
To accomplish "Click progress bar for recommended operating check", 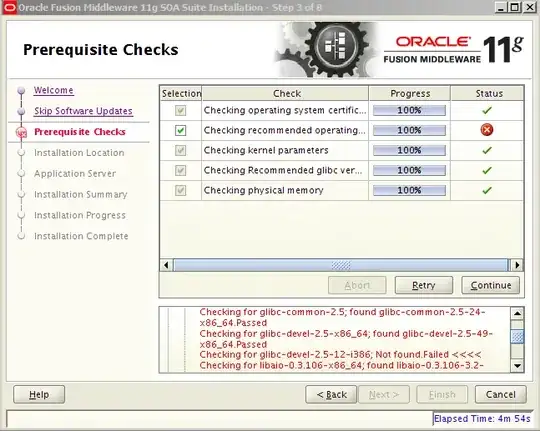I will pos(409,131).
